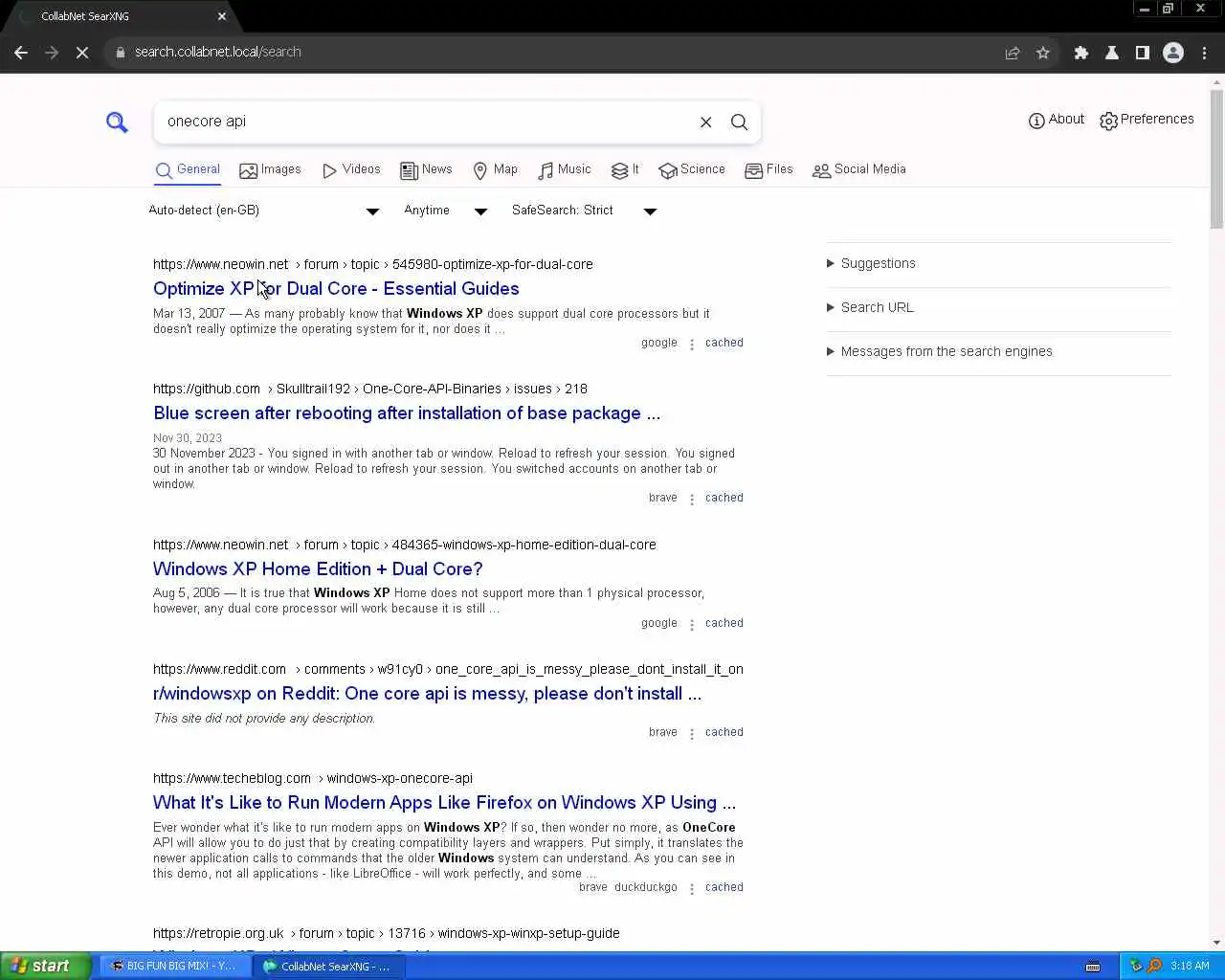Open more options dots for techeblog result
1225x980 pixels.
(x=692, y=889)
